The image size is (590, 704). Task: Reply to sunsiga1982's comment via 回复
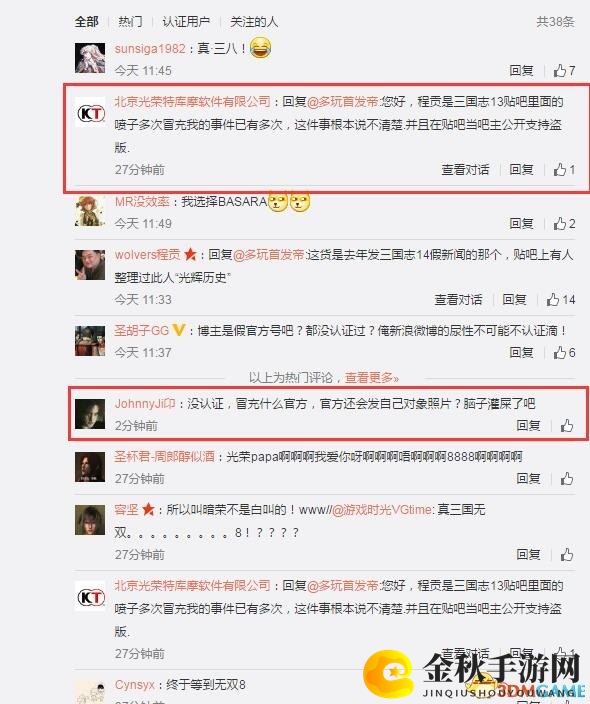[521, 70]
